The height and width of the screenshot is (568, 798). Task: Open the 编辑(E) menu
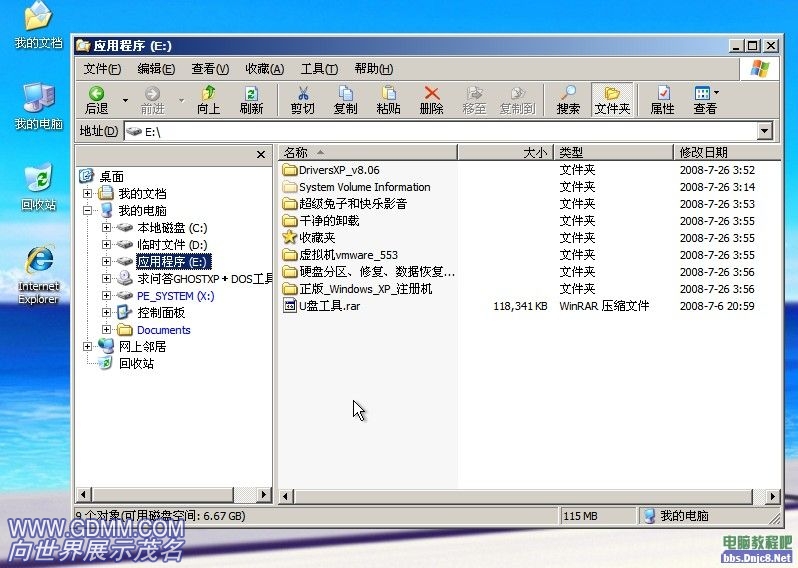(156, 69)
